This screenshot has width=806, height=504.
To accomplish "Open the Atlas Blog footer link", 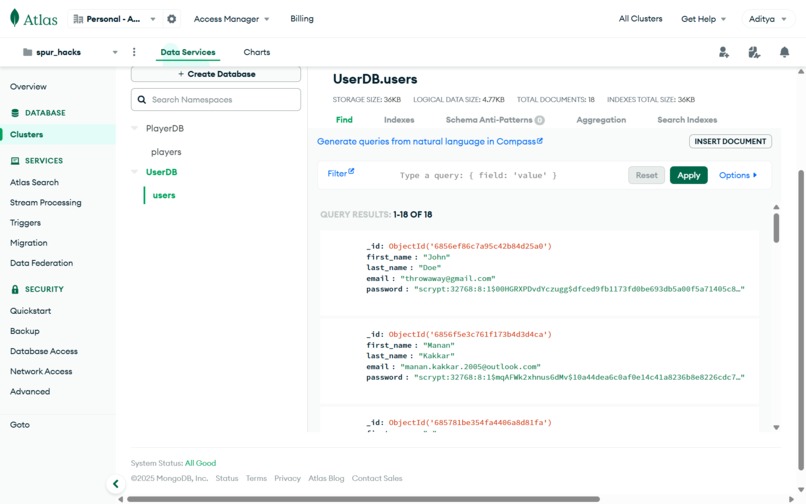I will pyautogui.click(x=326, y=478).
